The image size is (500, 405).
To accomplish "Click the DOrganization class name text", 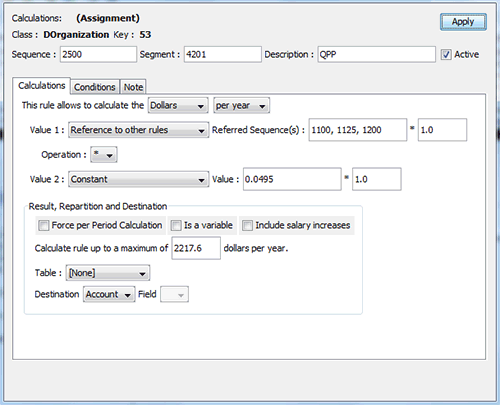I will point(76,35).
